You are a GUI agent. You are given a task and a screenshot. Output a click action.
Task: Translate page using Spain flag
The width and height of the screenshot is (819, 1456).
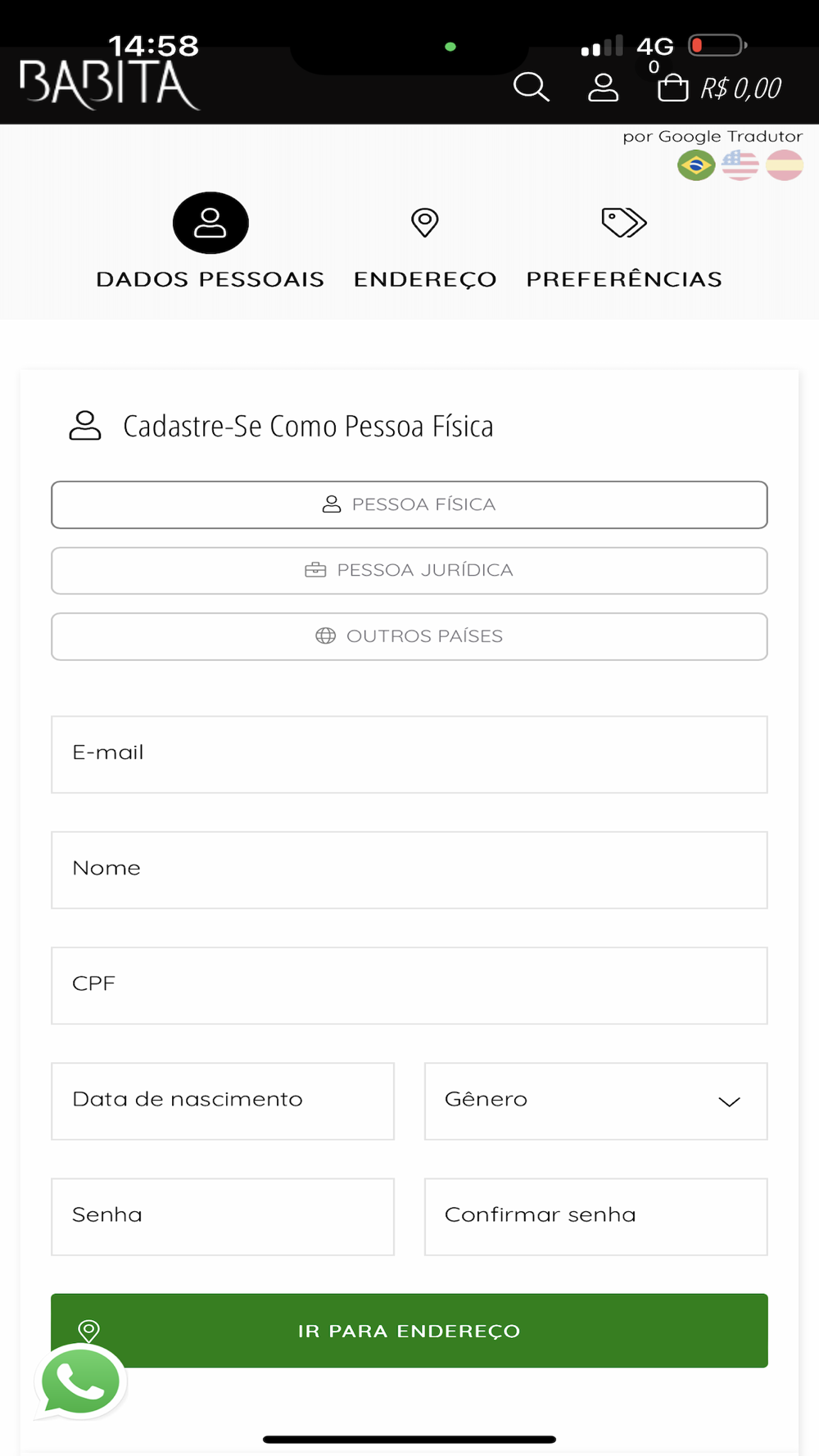(785, 165)
